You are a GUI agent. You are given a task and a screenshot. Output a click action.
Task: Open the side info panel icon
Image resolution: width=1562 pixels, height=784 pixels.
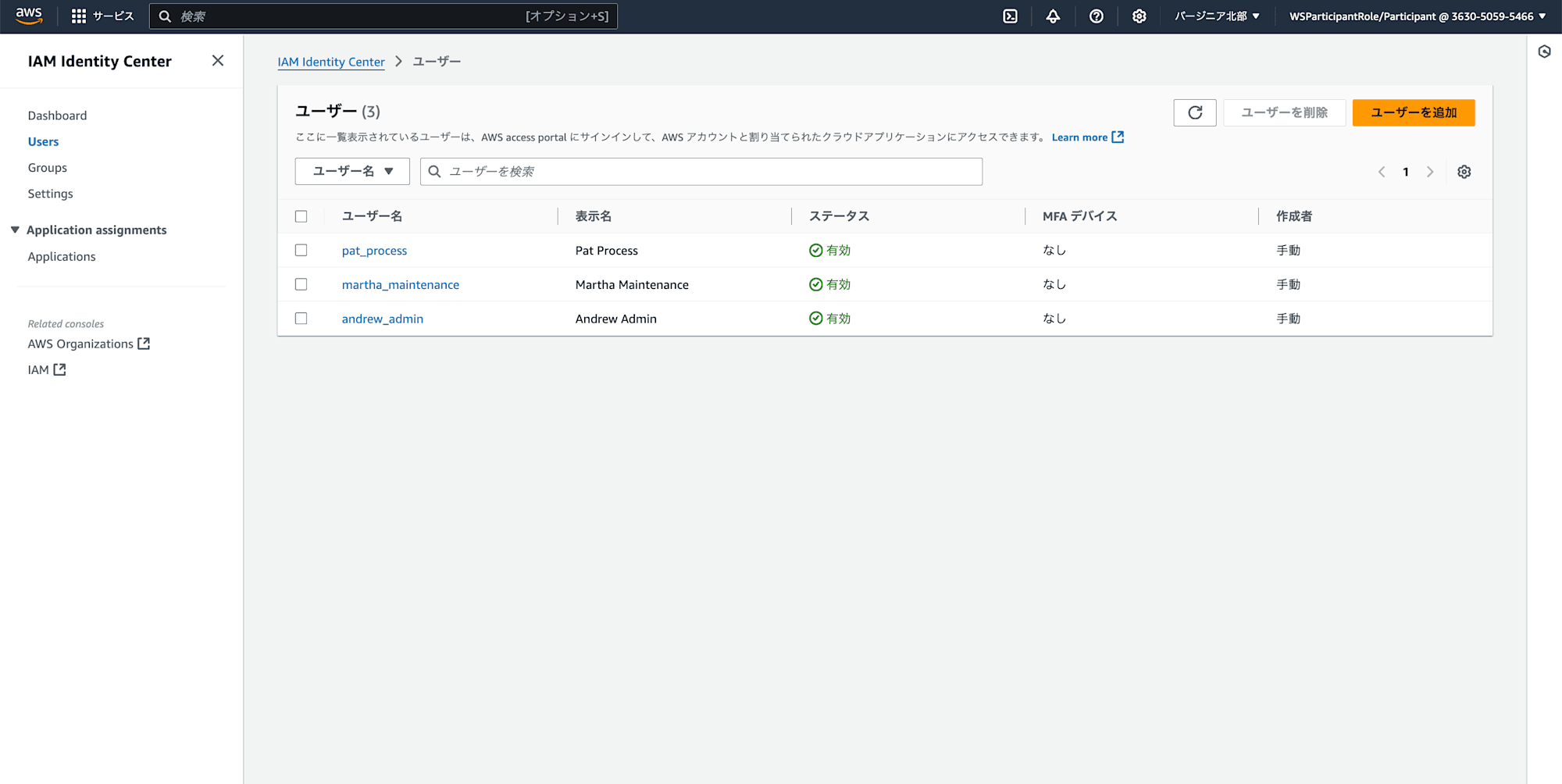[x=1544, y=52]
